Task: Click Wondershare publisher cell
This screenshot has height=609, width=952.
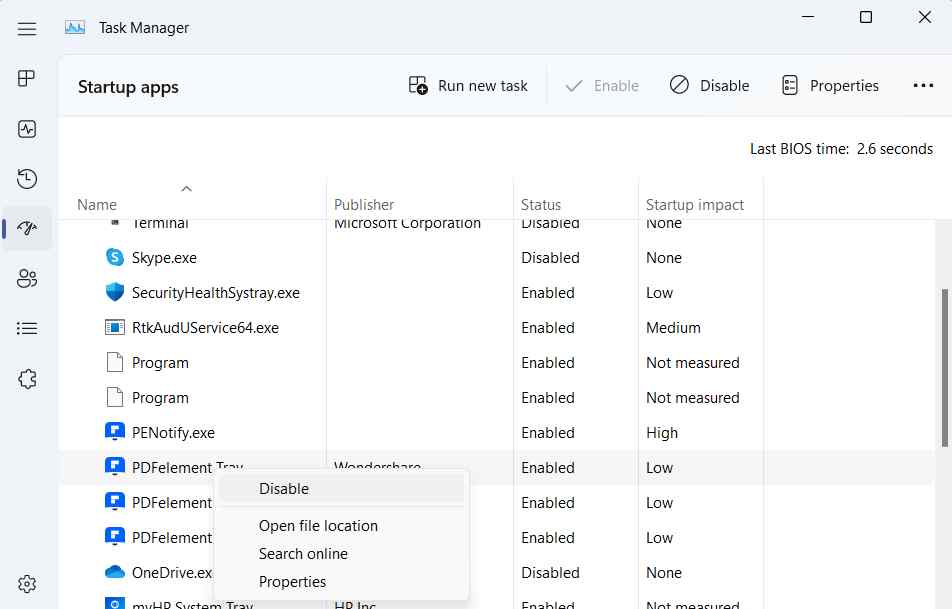Action: (377, 466)
